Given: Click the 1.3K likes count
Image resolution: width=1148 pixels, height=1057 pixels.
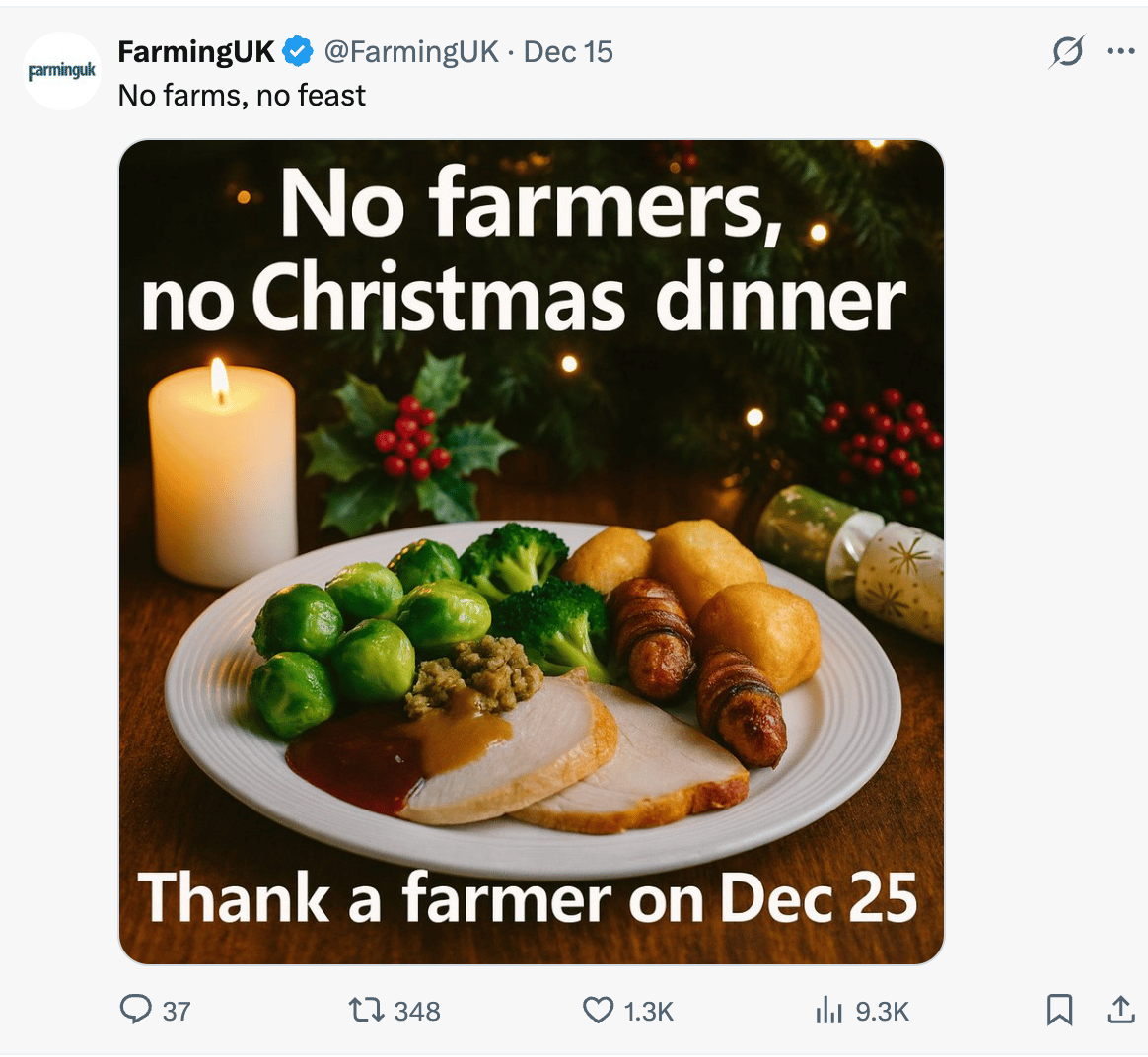Looking at the screenshot, I should (649, 1012).
